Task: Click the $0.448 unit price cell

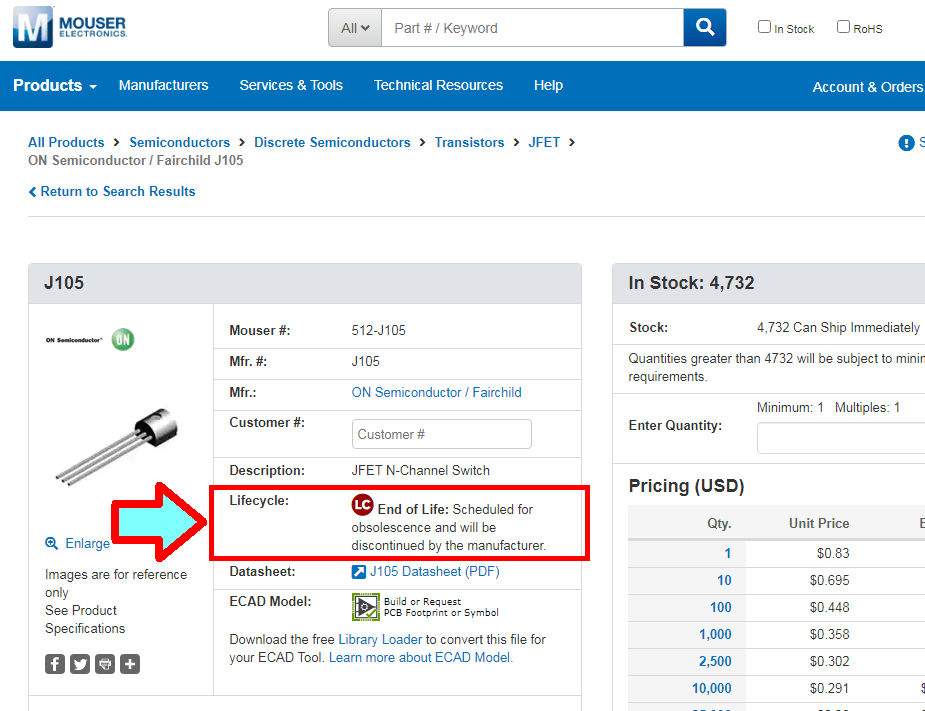Action: (829, 608)
